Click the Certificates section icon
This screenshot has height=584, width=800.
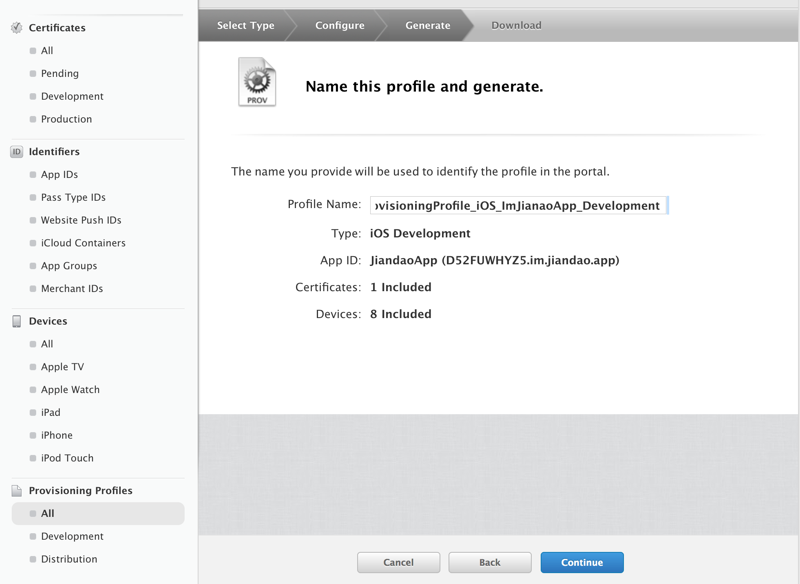coord(17,28)
